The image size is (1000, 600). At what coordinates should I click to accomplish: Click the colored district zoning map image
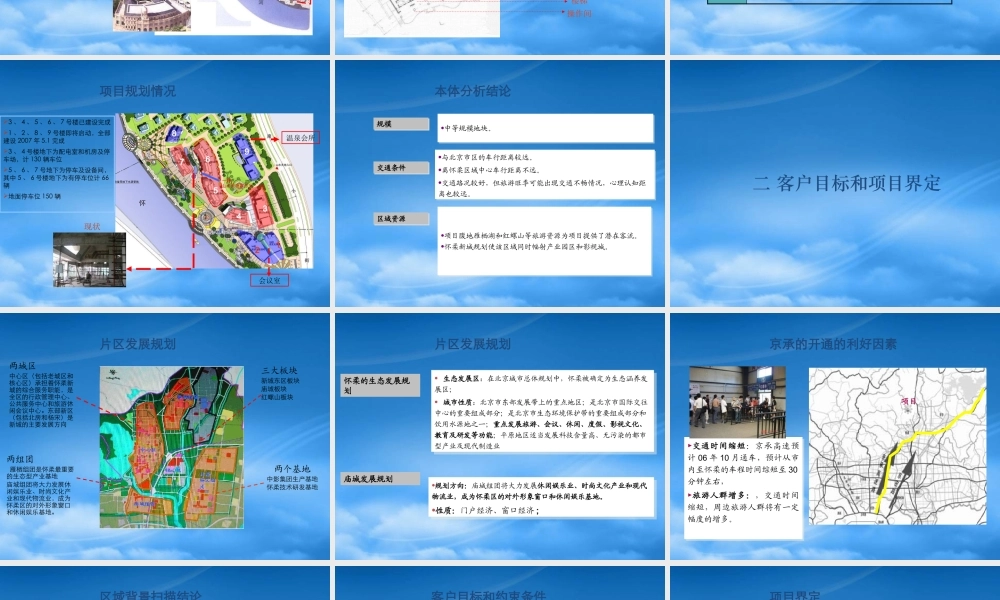pyautogui.click(x=172, y=447)
